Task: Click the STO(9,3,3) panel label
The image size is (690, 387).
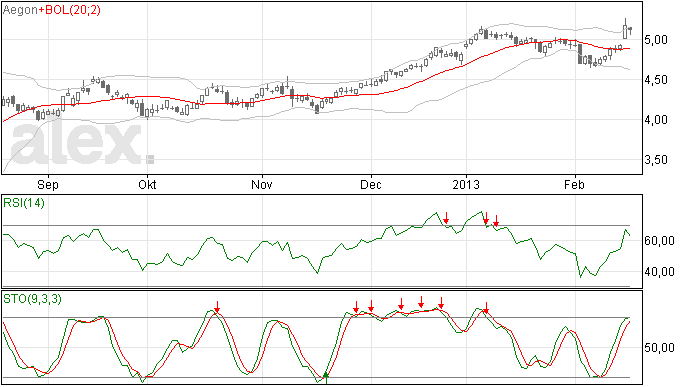Action: click(32, 299)
